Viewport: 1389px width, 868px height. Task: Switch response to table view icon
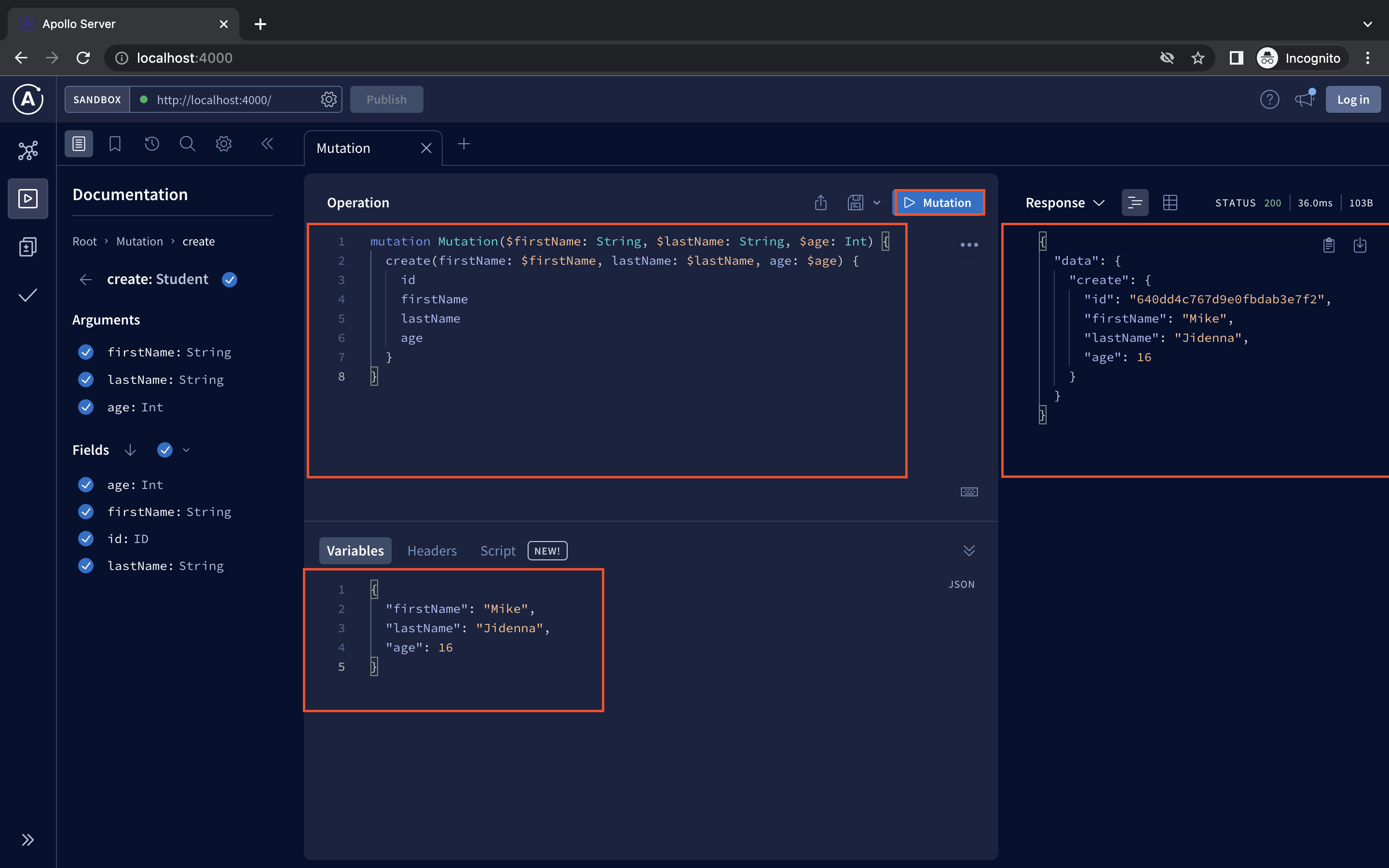(x=1170, y=203)
